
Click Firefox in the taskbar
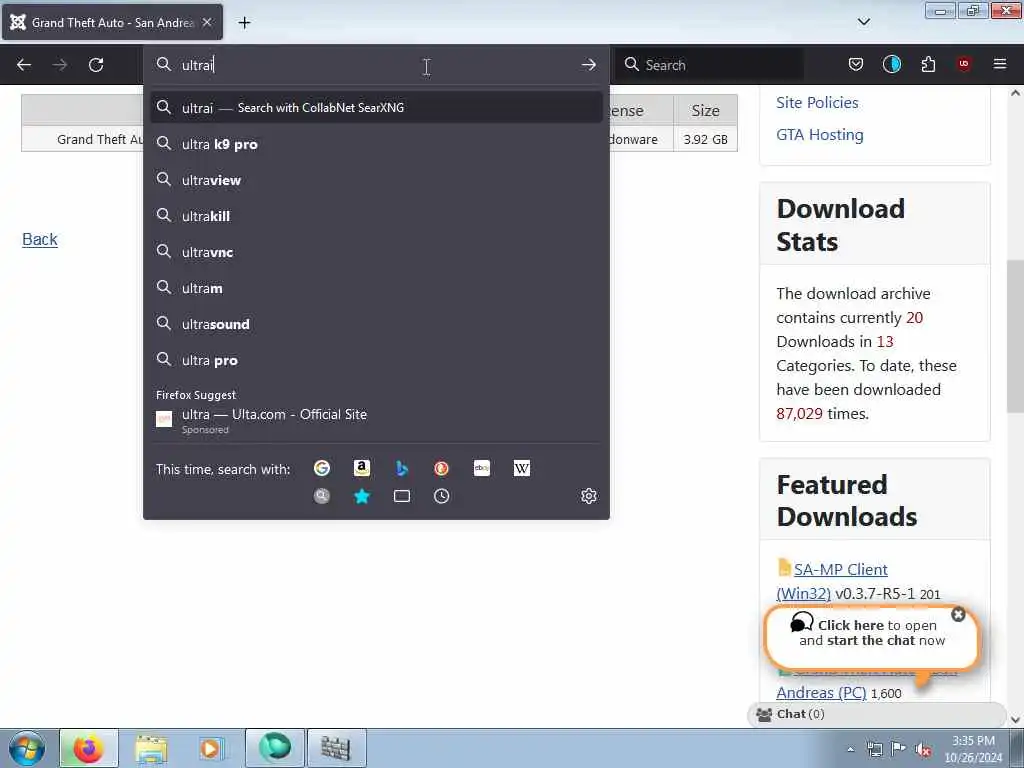[x=89, y=748]
